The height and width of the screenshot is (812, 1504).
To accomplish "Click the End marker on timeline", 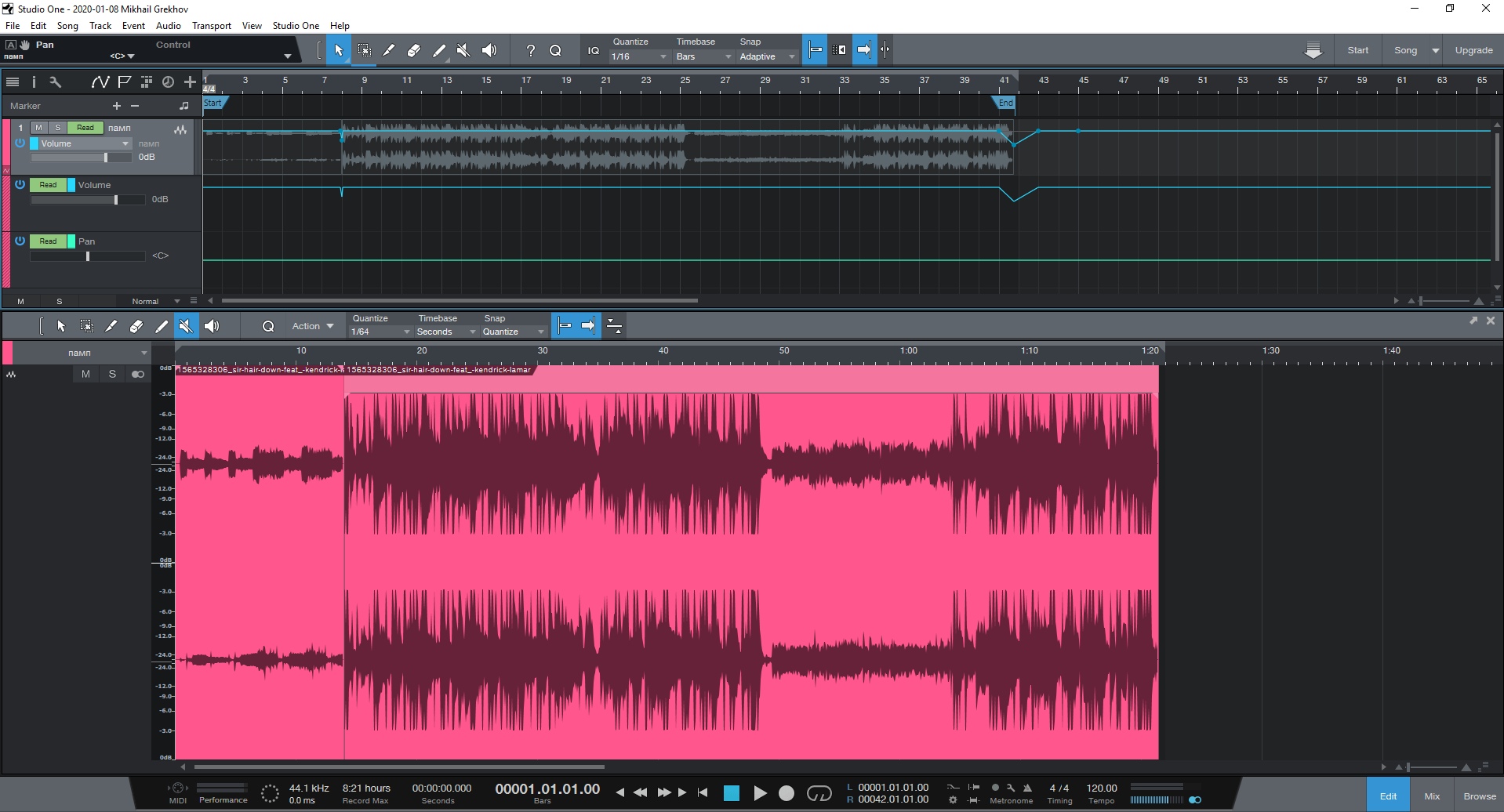I will 1005,103.
